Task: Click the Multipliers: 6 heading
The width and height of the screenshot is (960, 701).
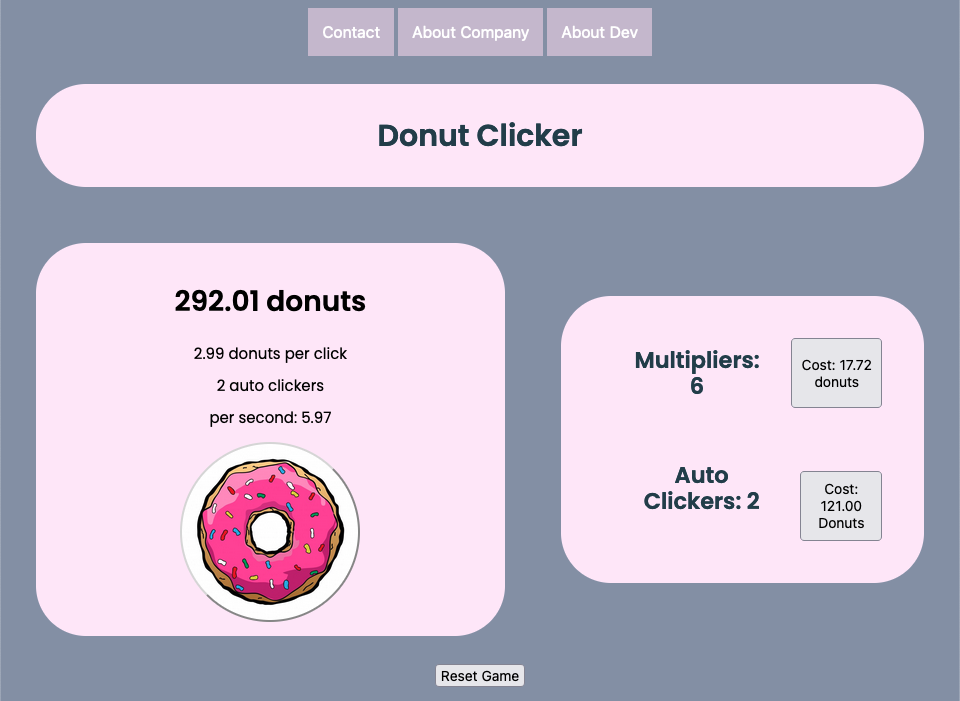Action: click(x=696, y=373)
